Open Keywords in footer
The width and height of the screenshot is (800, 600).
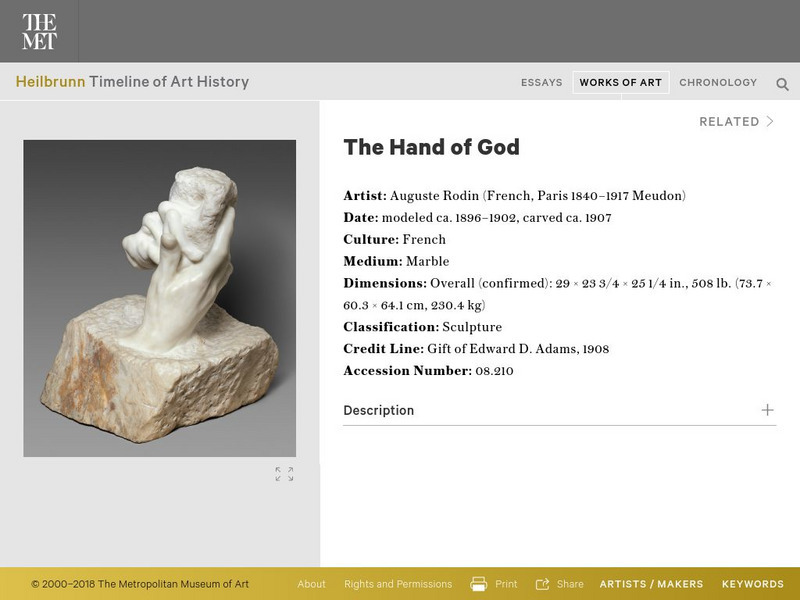tap(753, 584)
